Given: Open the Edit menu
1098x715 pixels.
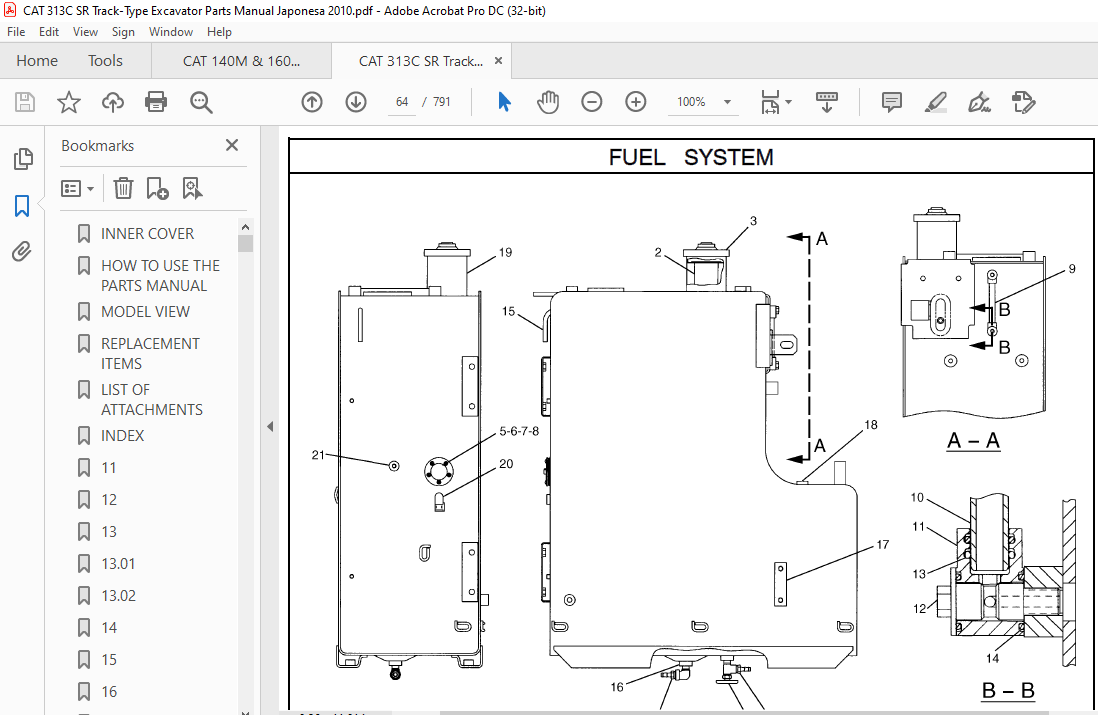Looking at the screenshot, I should click(49, 32).
